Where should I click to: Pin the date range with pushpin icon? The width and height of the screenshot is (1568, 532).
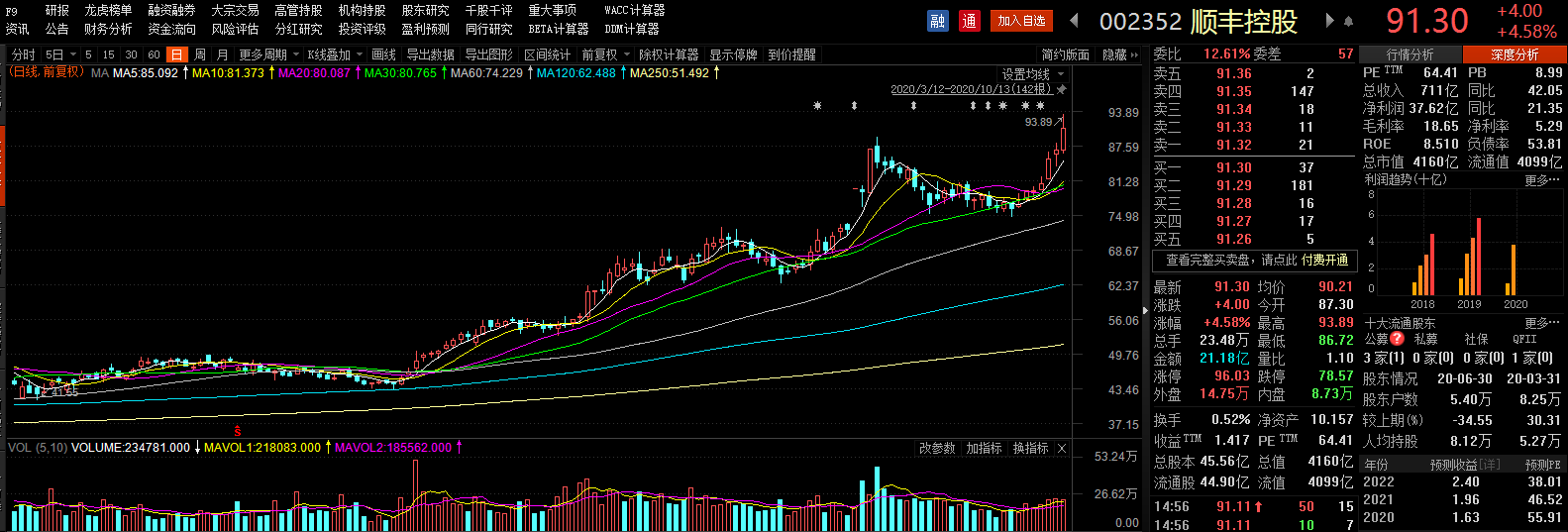[1061, 89]
